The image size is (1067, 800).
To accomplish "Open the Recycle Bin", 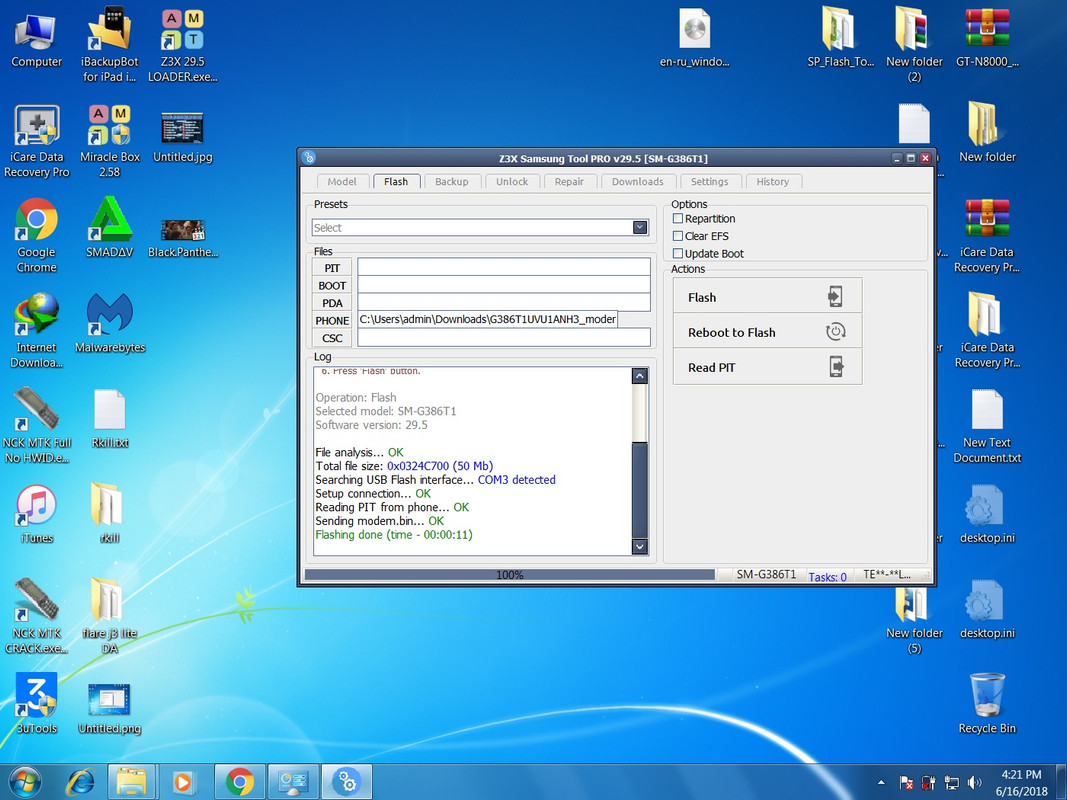I will click(987, 704).
